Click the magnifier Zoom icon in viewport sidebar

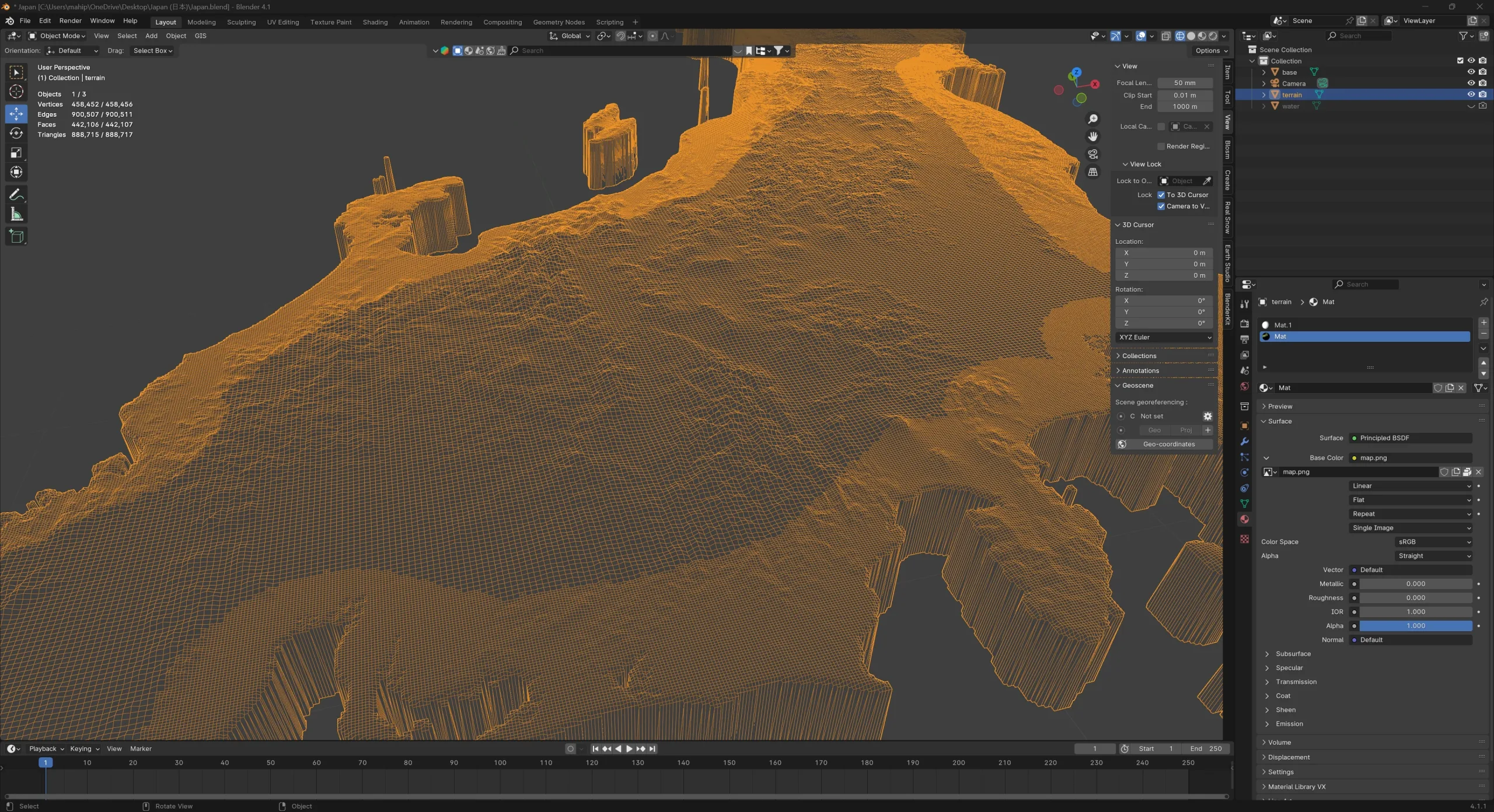[x=1092, y=118]
